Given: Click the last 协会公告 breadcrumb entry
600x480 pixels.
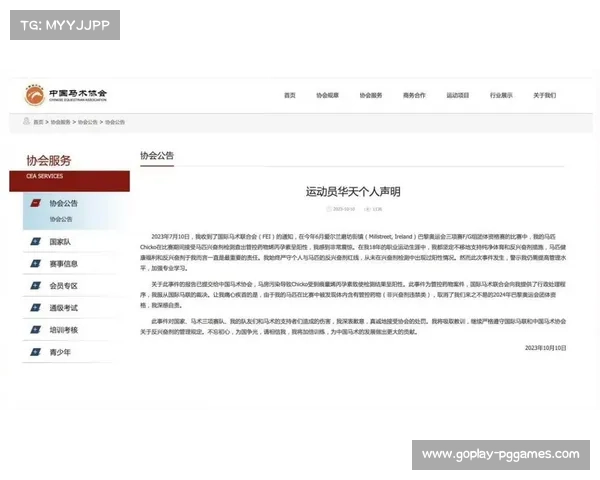Looking at the screenshot, I should pos(115,122).
